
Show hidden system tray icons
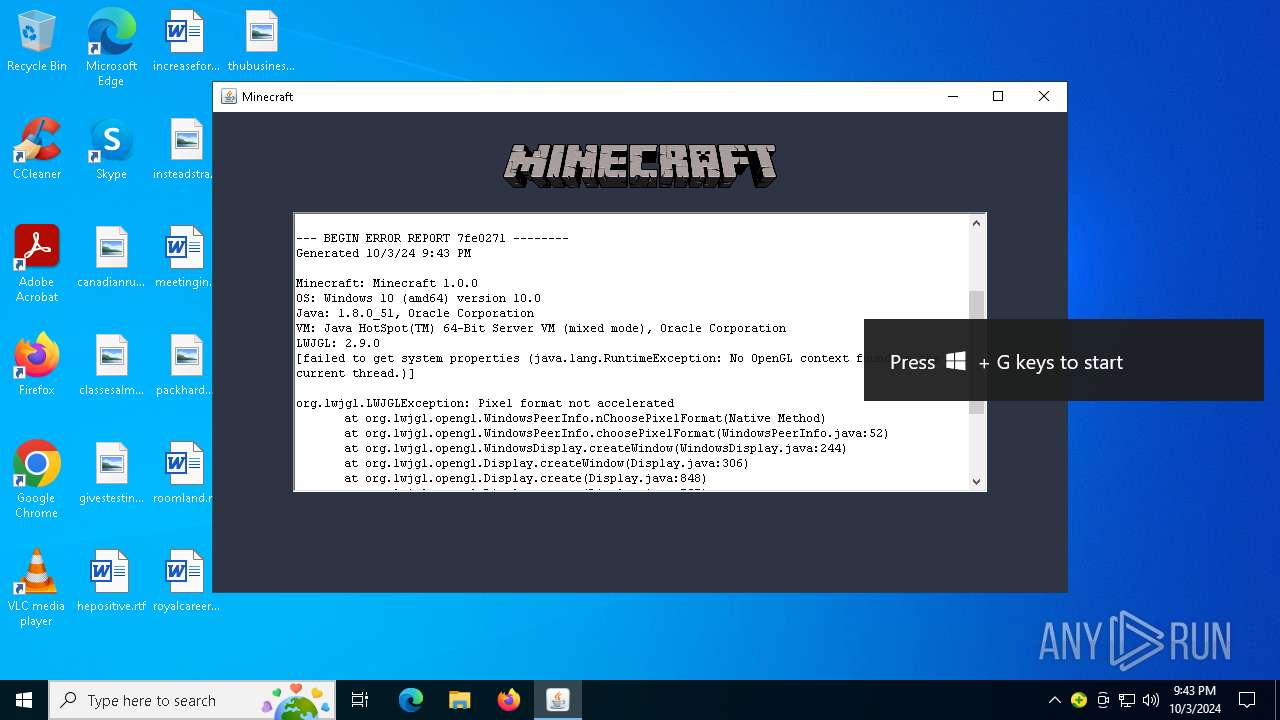[x=1054, y=700]
